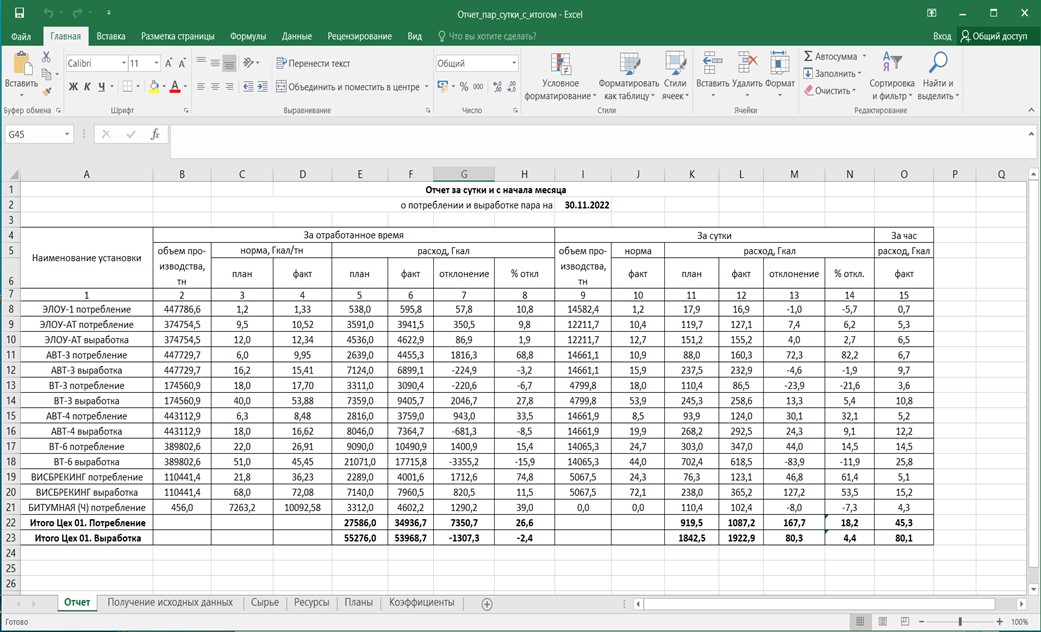Click the Общий доступ share button
The width and height of the screenshot is (1041, 632).
[x=993, y=36]
